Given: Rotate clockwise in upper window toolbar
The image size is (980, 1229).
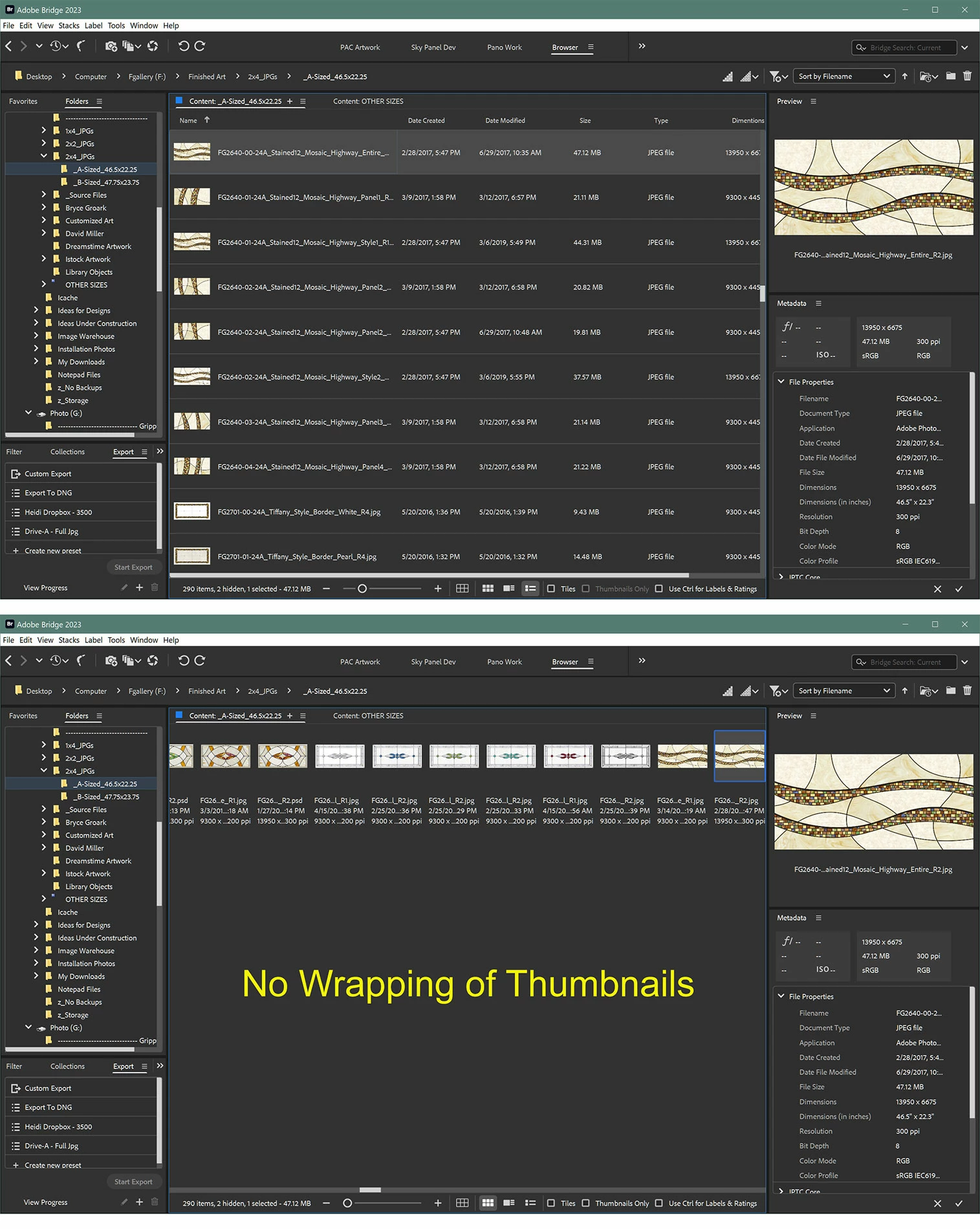Looking at the screenshot, I should click(200, 46).
